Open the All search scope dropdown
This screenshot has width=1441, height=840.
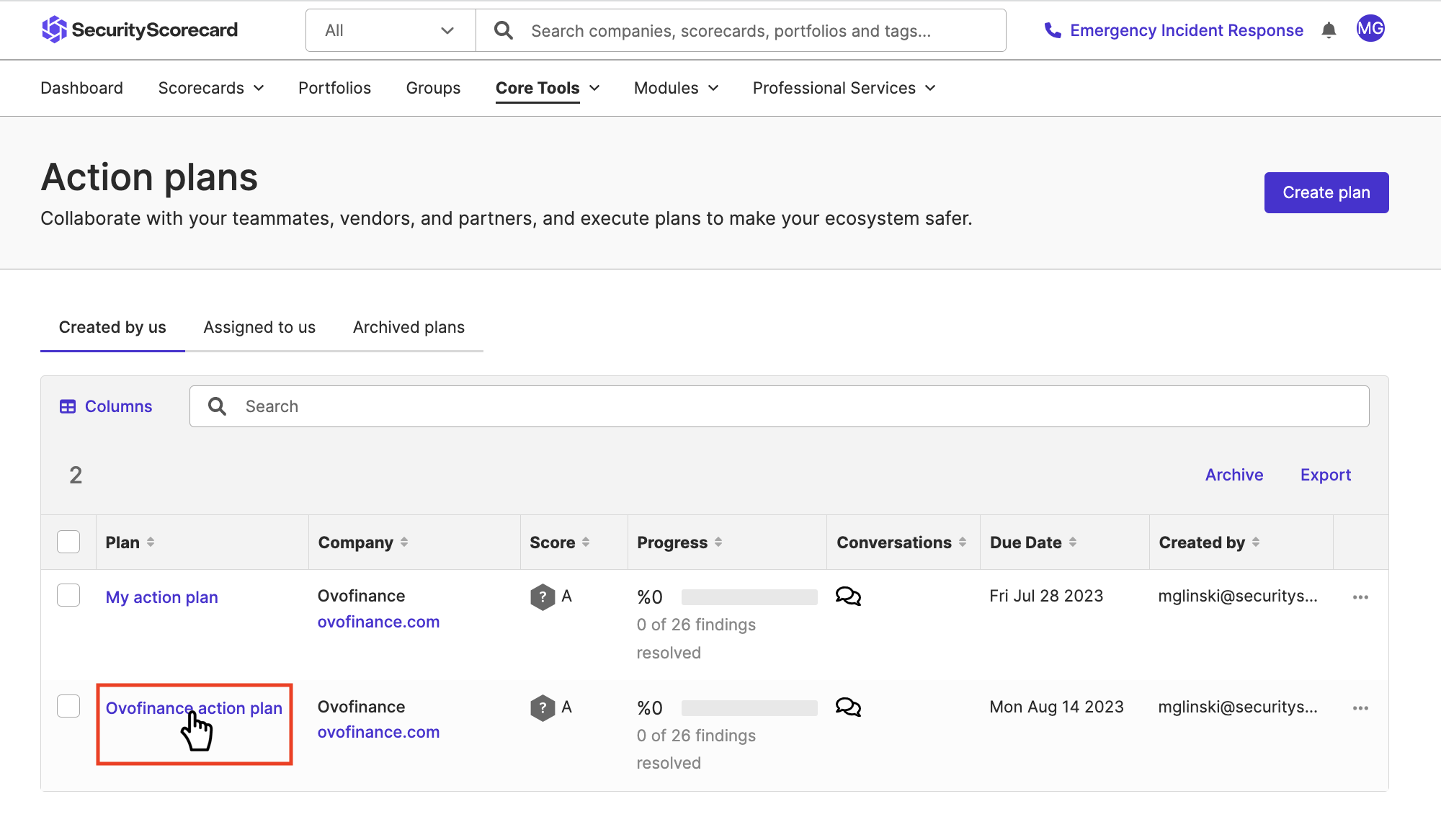[x=391, y=30]
